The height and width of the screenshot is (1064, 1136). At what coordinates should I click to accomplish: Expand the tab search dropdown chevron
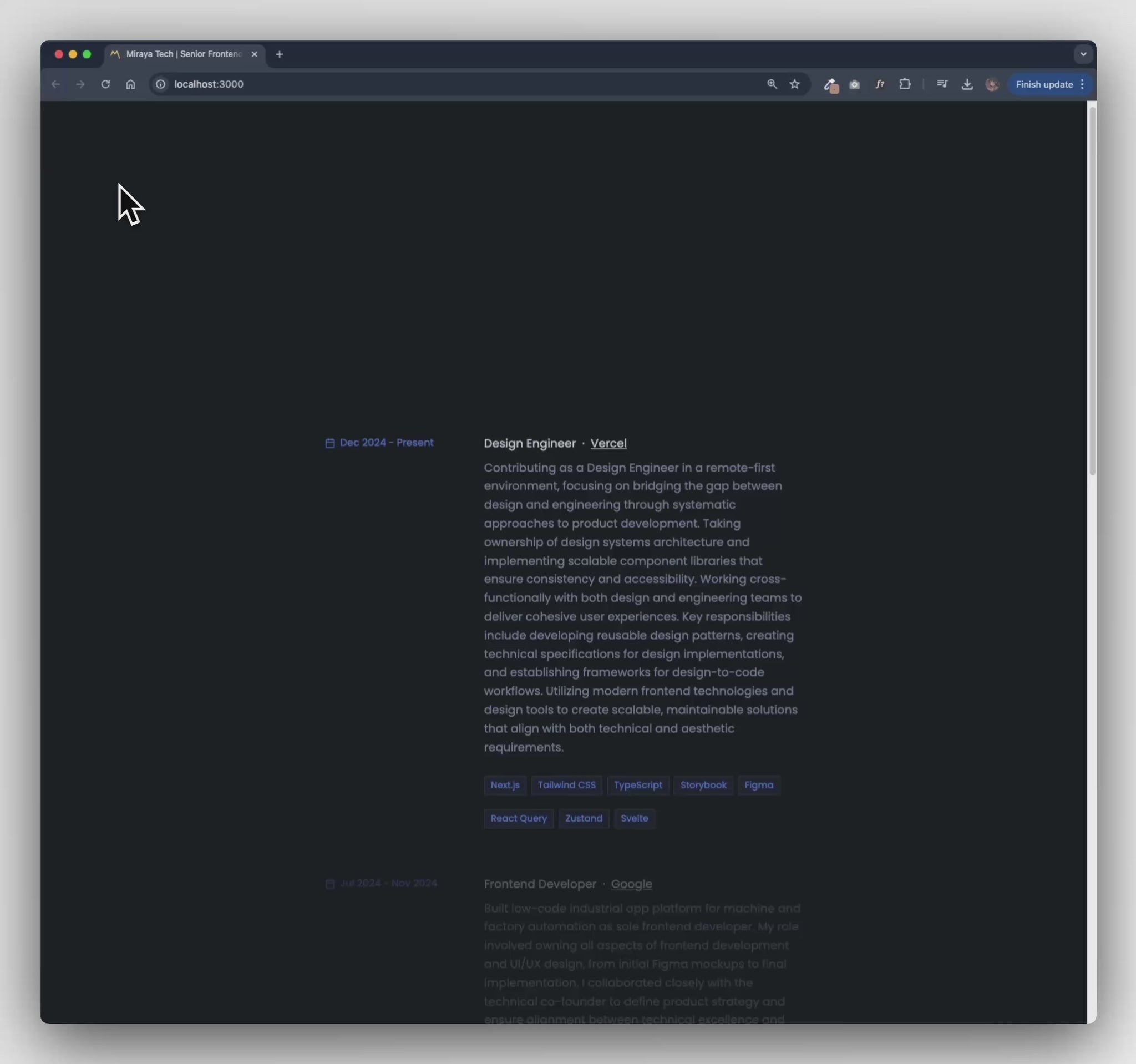1083,54
